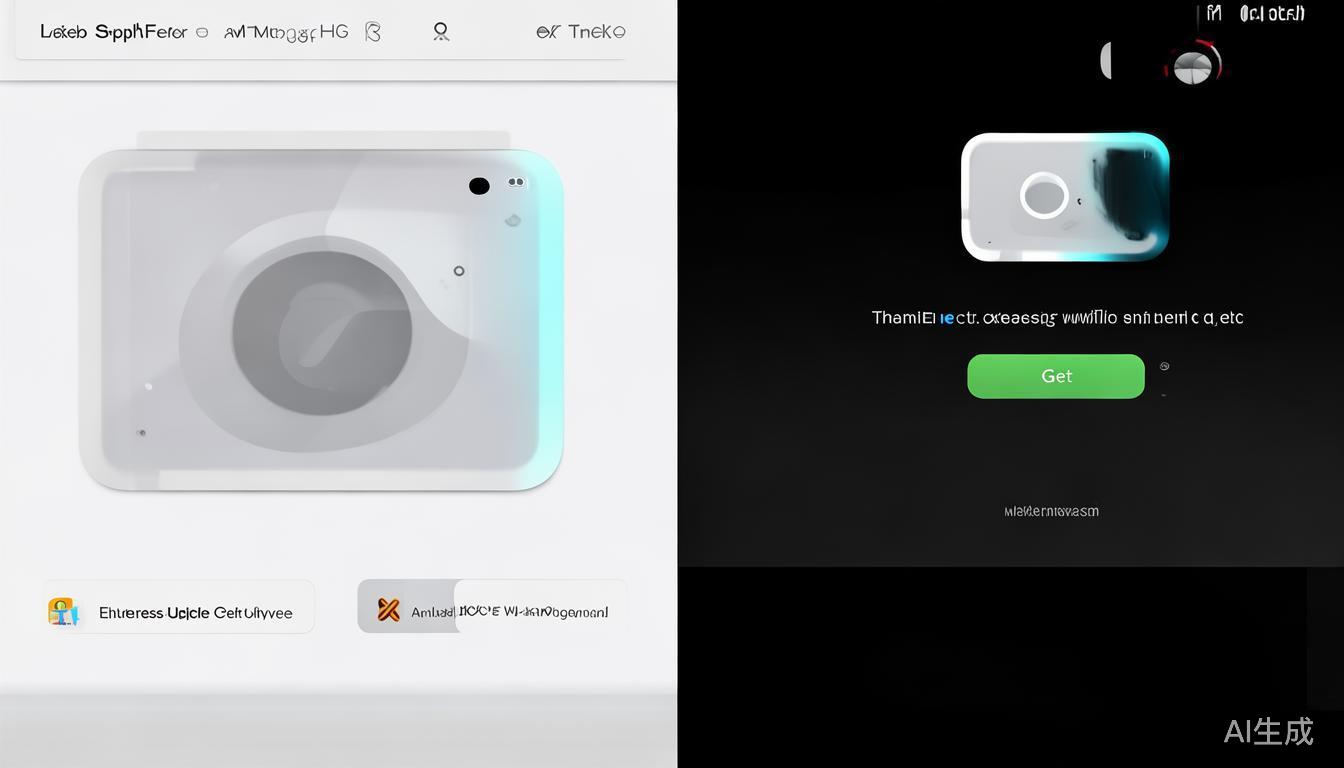Select the rightmost item in top bar
The height and width of the screenshot is (768, 1344).
(x=581, y=32)
